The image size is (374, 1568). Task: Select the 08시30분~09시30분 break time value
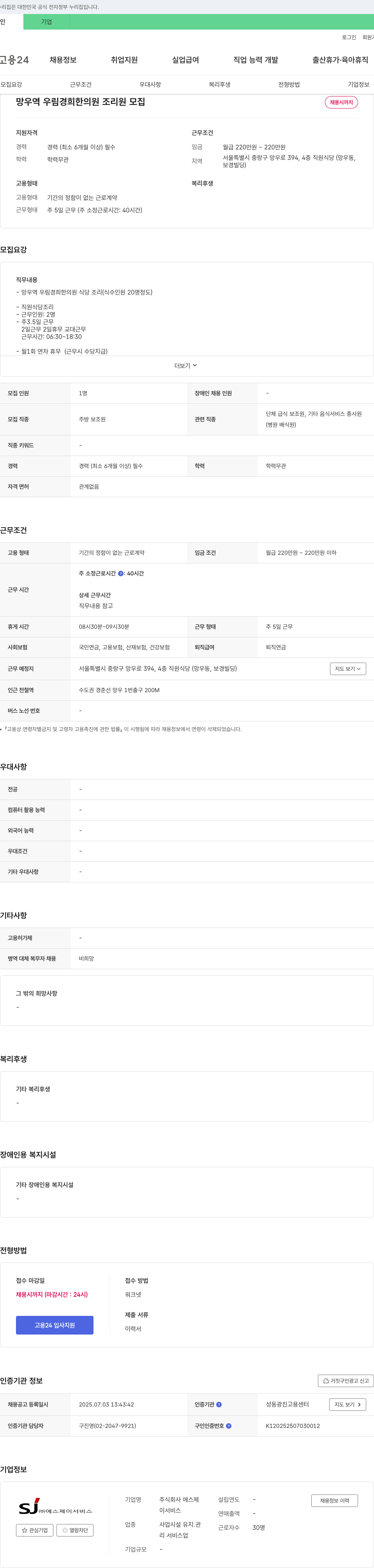(x=104, y=627)
